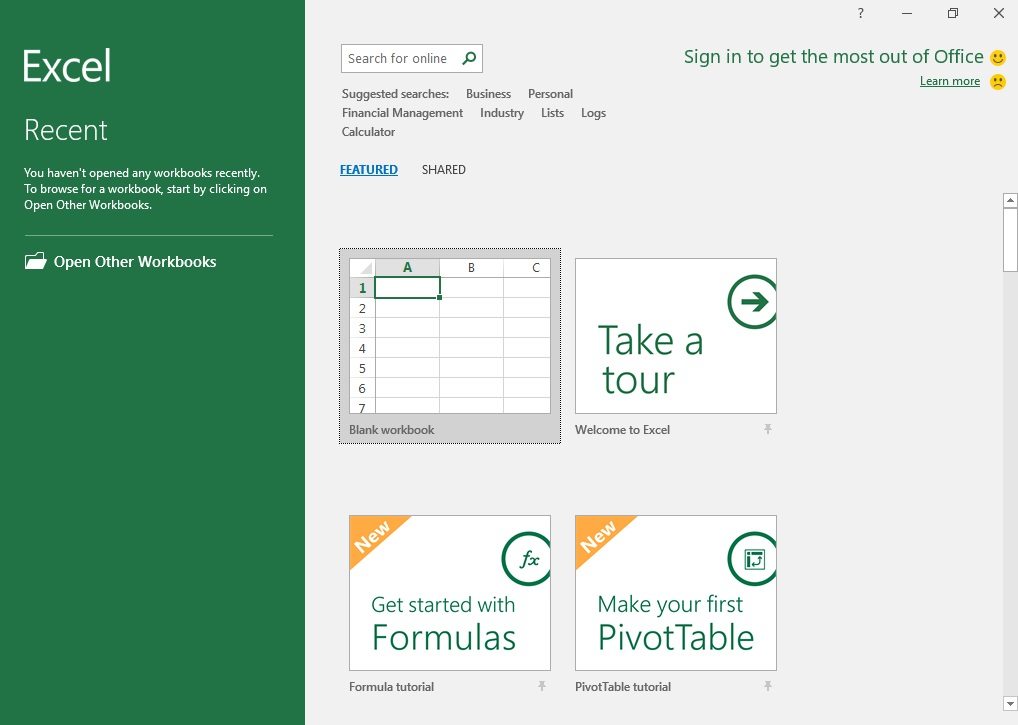
Task: Open the Blank workbook template
Action: click(x=450, y=336)
